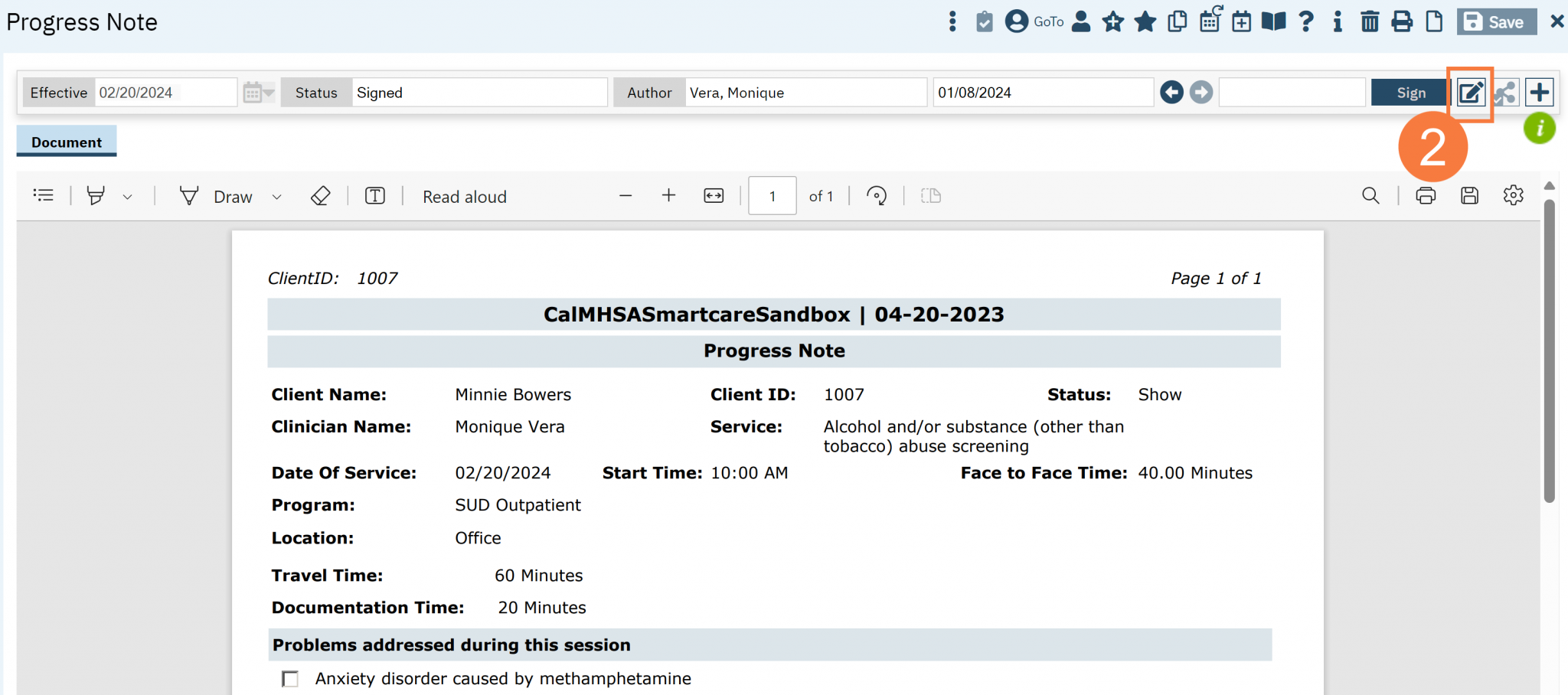This screenshot has height=695, width=1568.
Task: Toggle Read aloud mode
Action: pos(463,196)
